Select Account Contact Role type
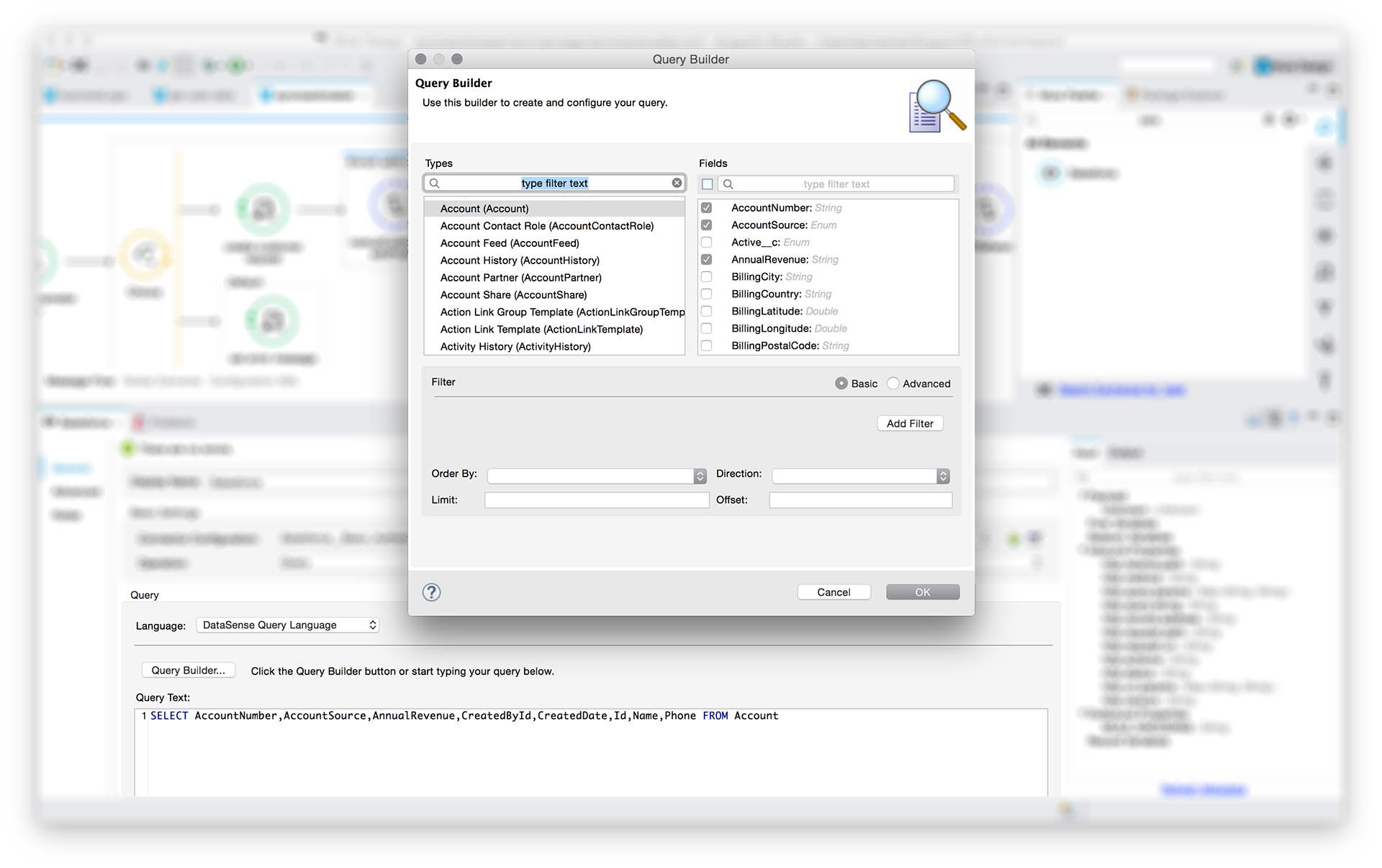 click(554, 226)
